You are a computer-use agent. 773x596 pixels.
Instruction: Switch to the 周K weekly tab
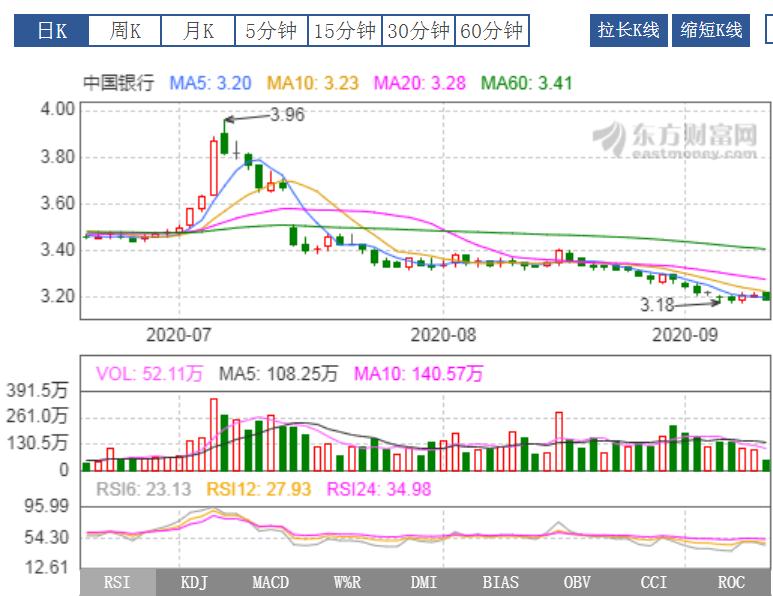click(x=125, y=31)
